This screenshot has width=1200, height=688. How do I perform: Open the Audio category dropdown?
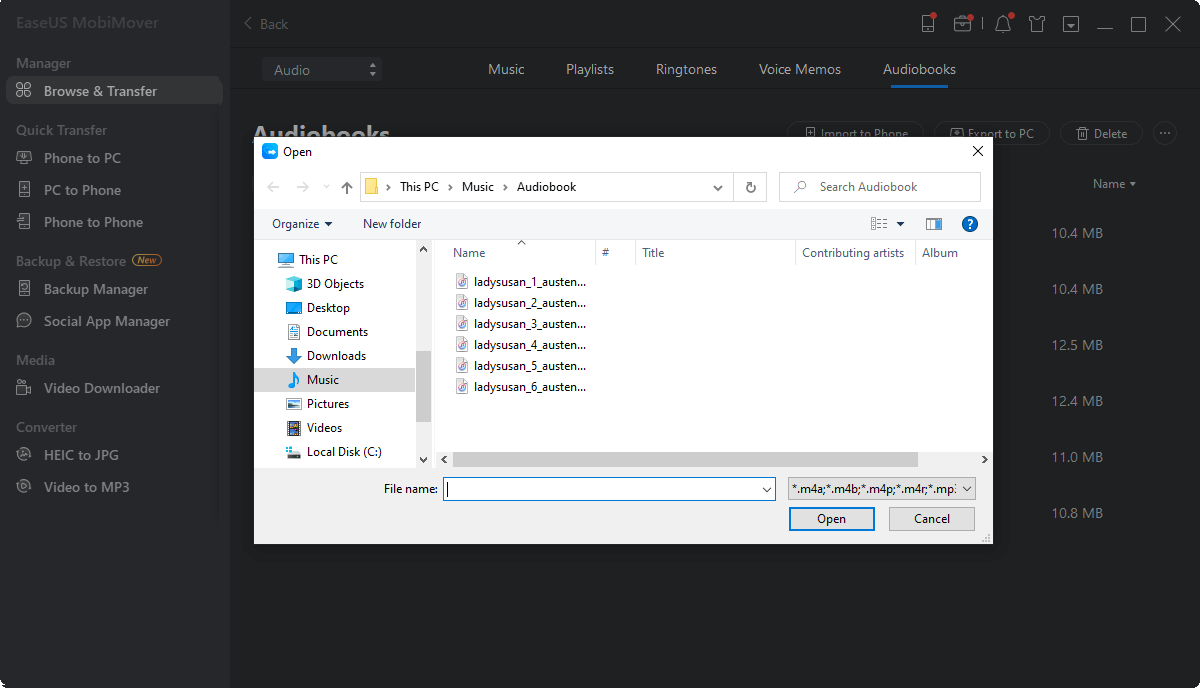pyautogui.click(x=322, y=70)
